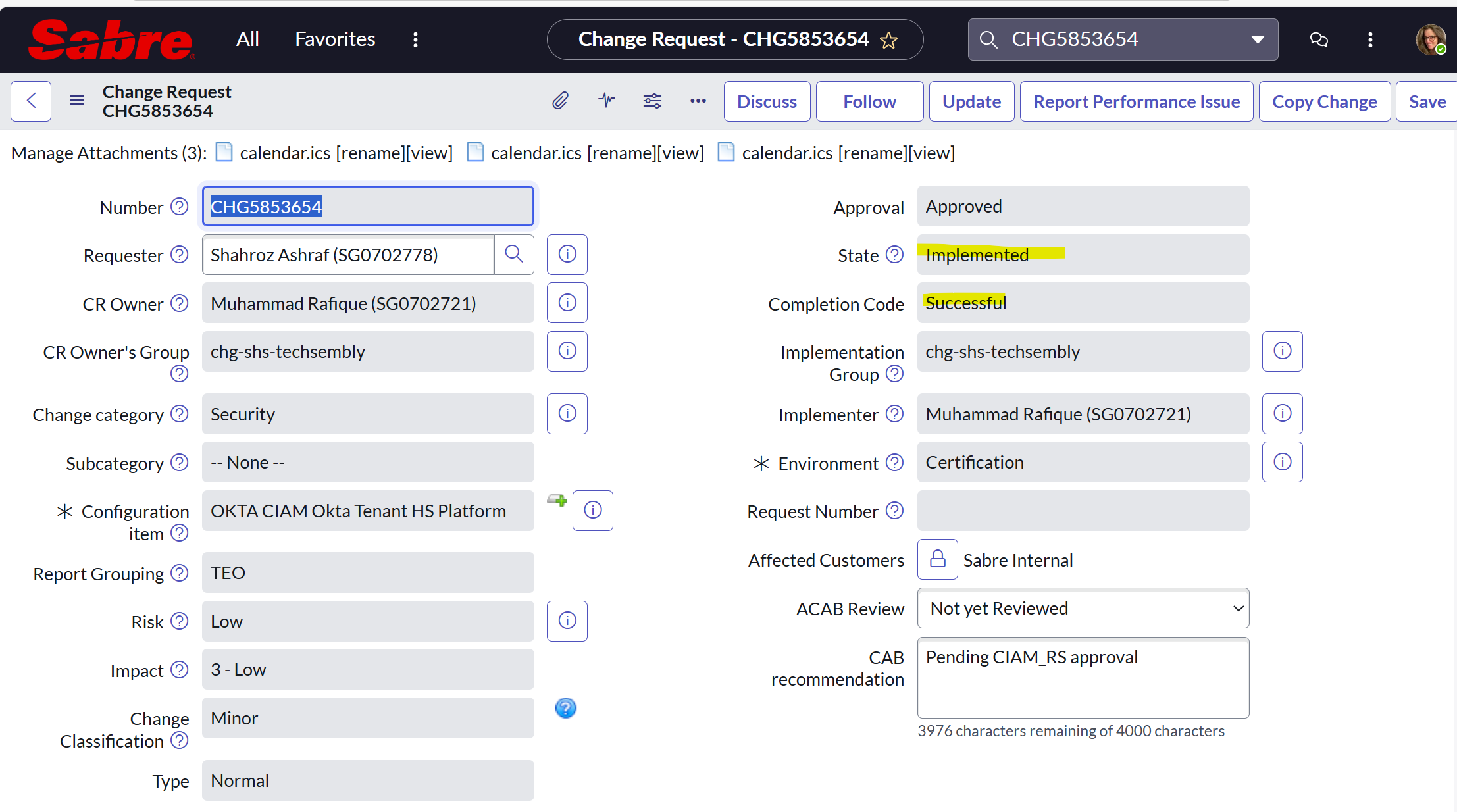This screenshot has height=812, width=1457.
Task: Go back using the left chevron button
Action: click(31, 101)
